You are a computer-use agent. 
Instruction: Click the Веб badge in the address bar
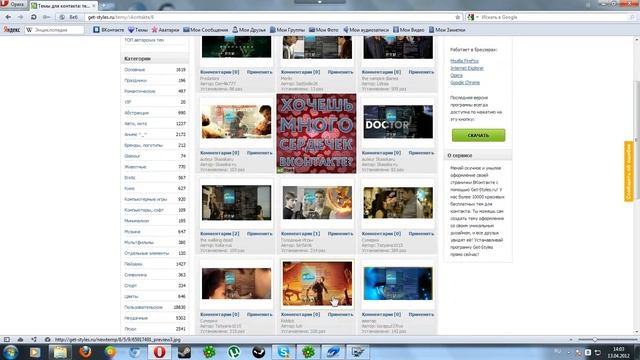coord(69,17)
